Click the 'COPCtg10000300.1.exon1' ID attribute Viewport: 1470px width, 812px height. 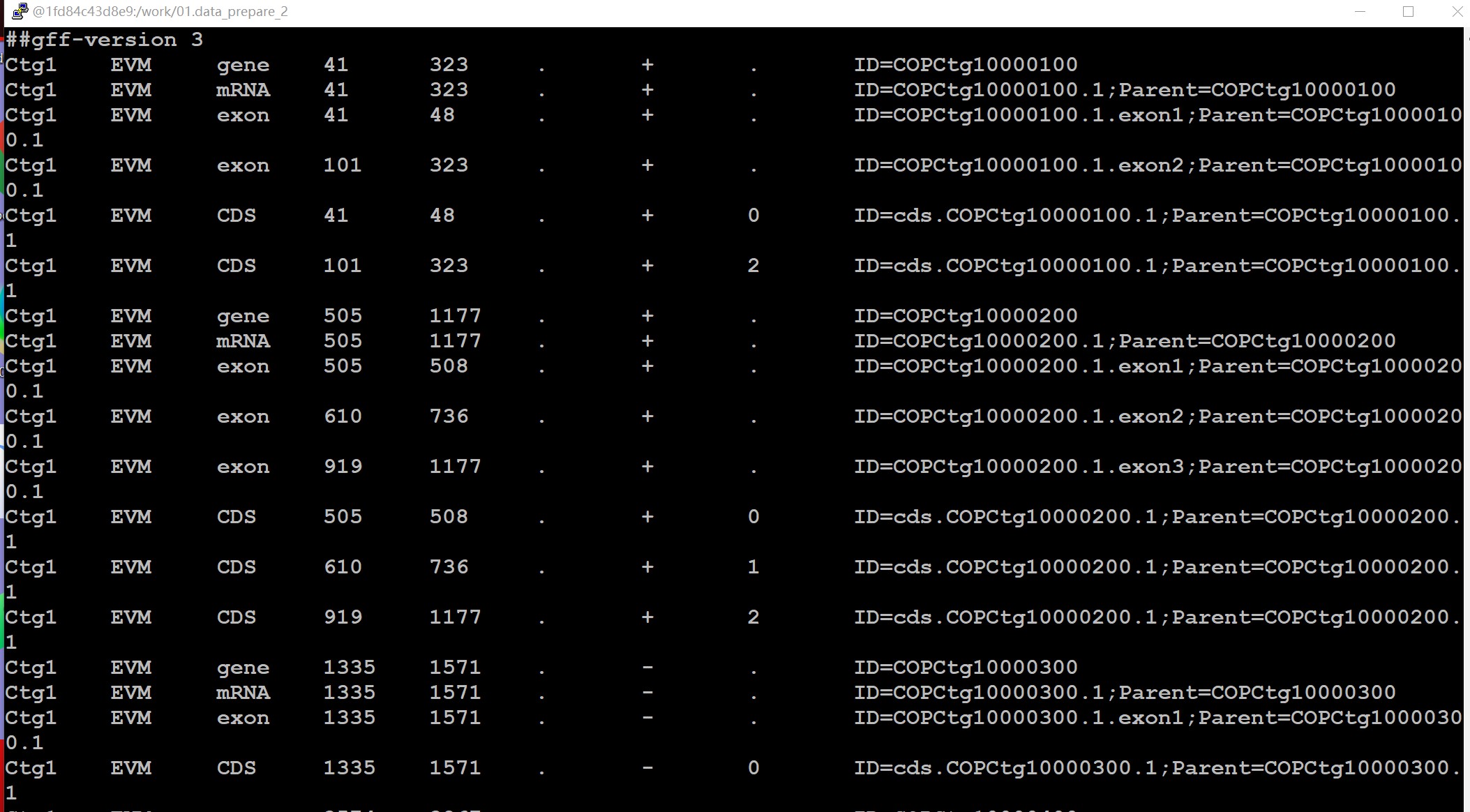click(1019, 718)
